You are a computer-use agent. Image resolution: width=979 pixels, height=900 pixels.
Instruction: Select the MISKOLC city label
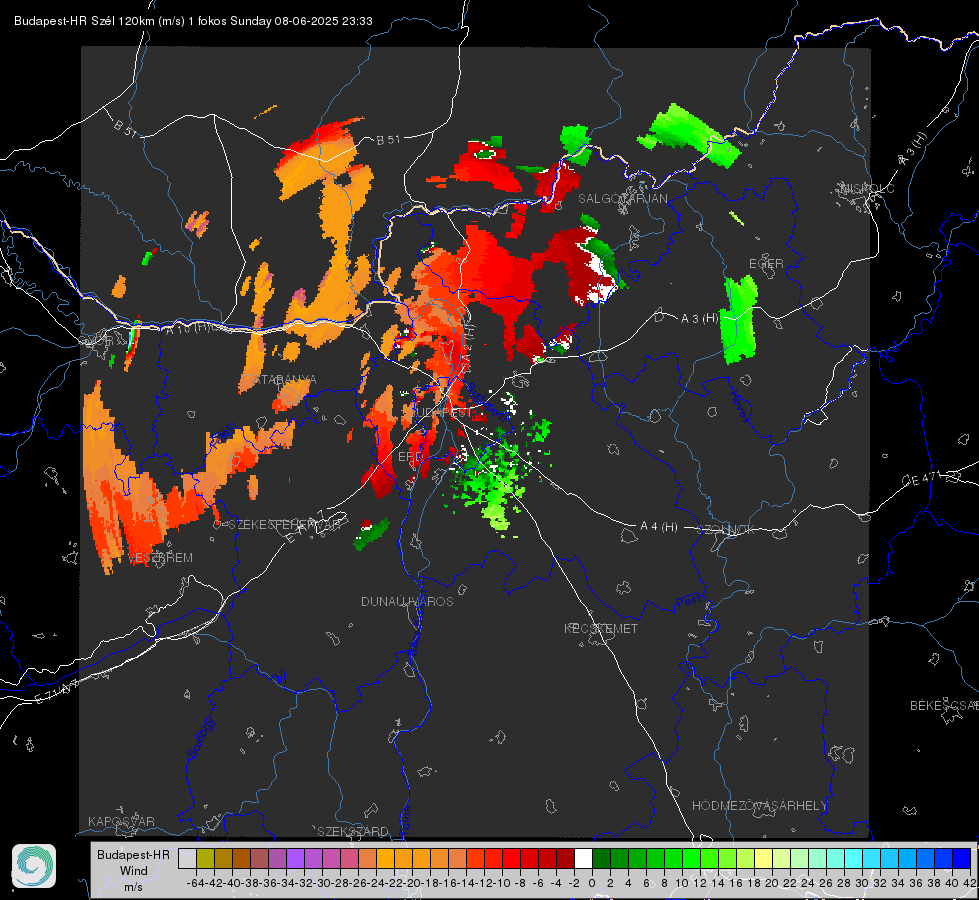867,188
